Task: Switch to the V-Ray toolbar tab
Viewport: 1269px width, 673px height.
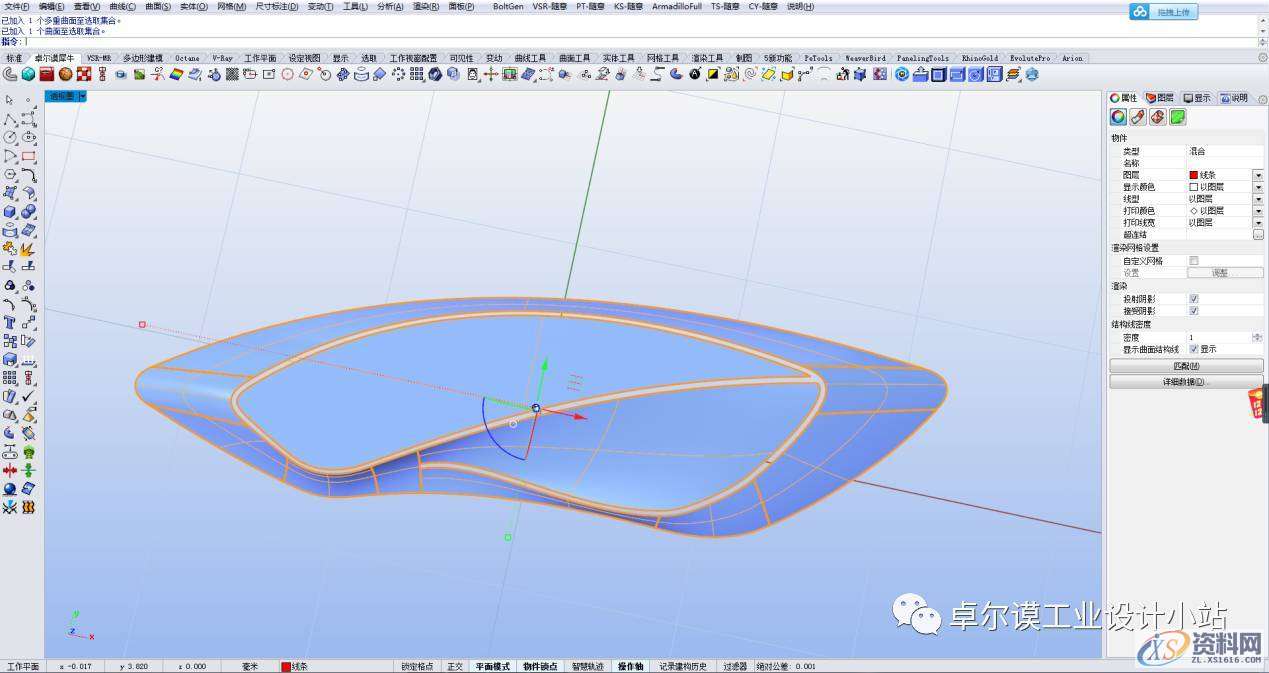Action: click(x=221, y=58)
